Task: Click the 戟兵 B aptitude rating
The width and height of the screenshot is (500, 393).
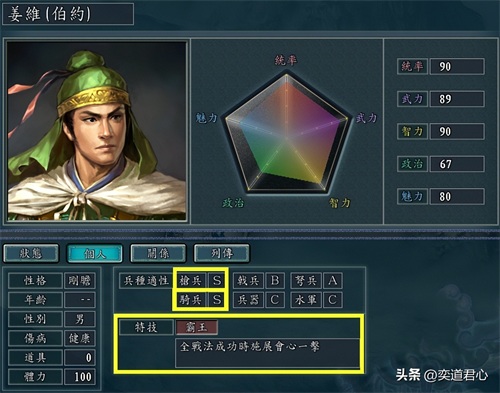Action: pos(275,281)
